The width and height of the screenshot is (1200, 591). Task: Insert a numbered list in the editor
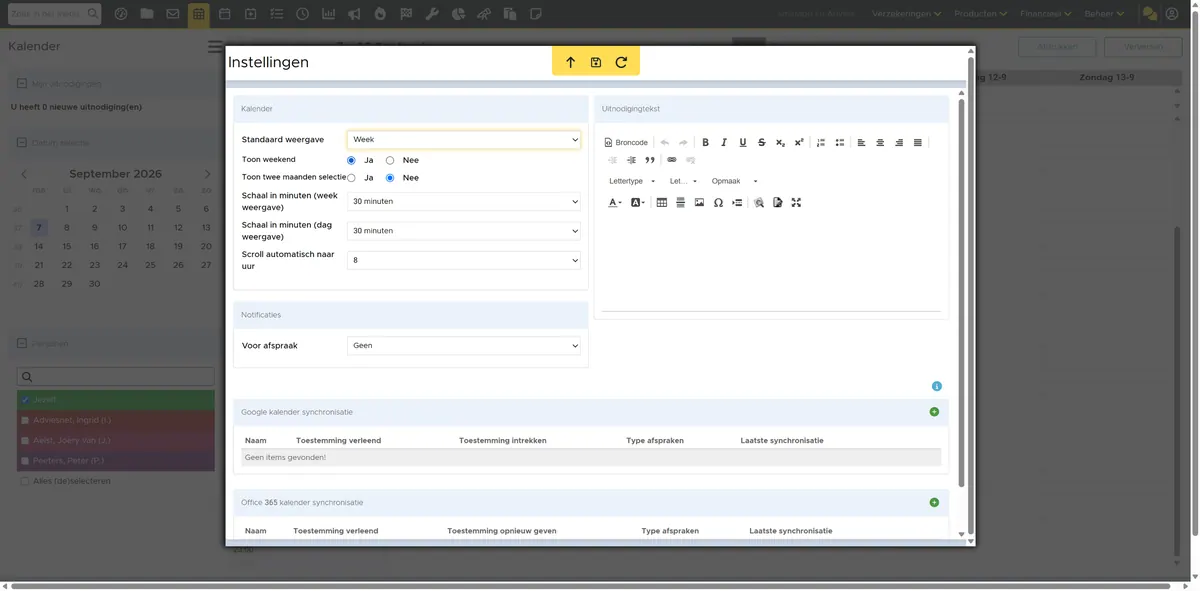(x=821, y=143)
